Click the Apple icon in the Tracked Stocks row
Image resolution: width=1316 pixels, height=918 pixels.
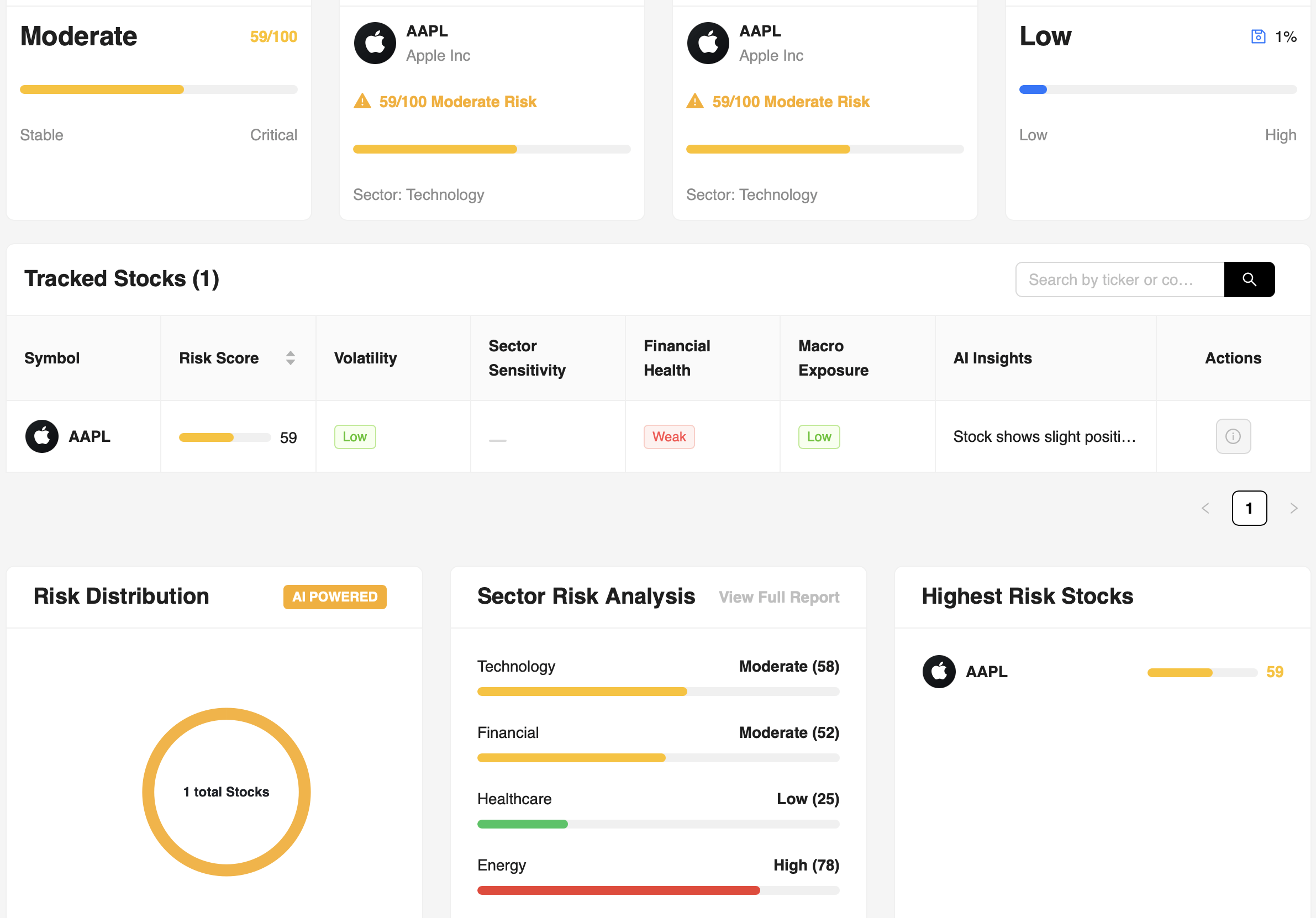pos(42,436)
